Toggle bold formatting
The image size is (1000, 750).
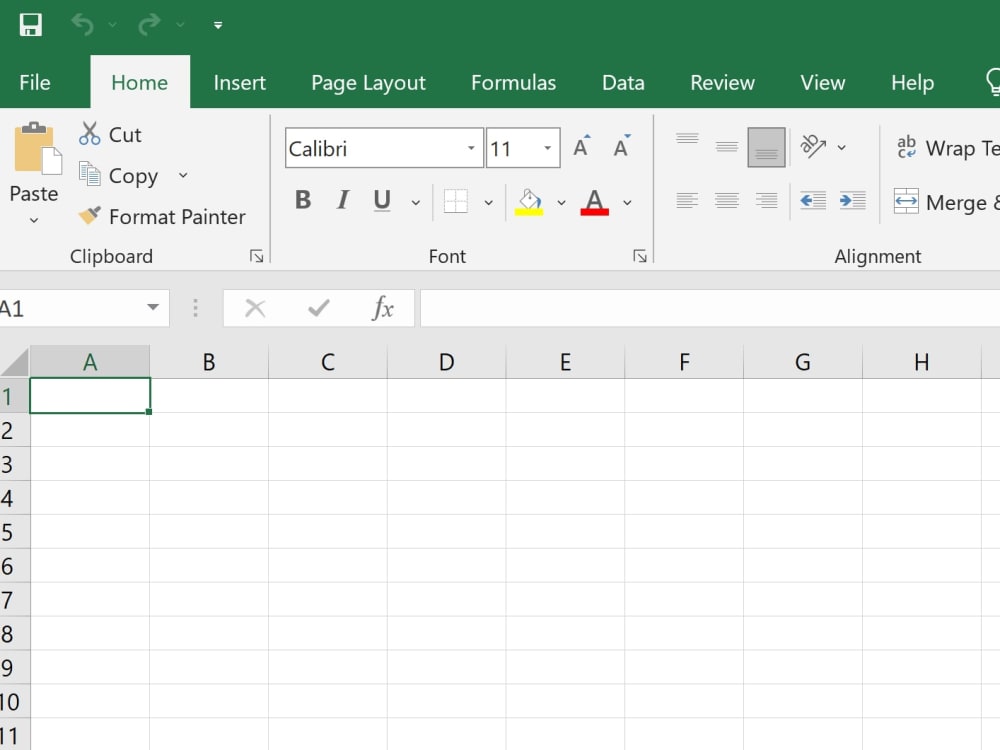(303, 199)
